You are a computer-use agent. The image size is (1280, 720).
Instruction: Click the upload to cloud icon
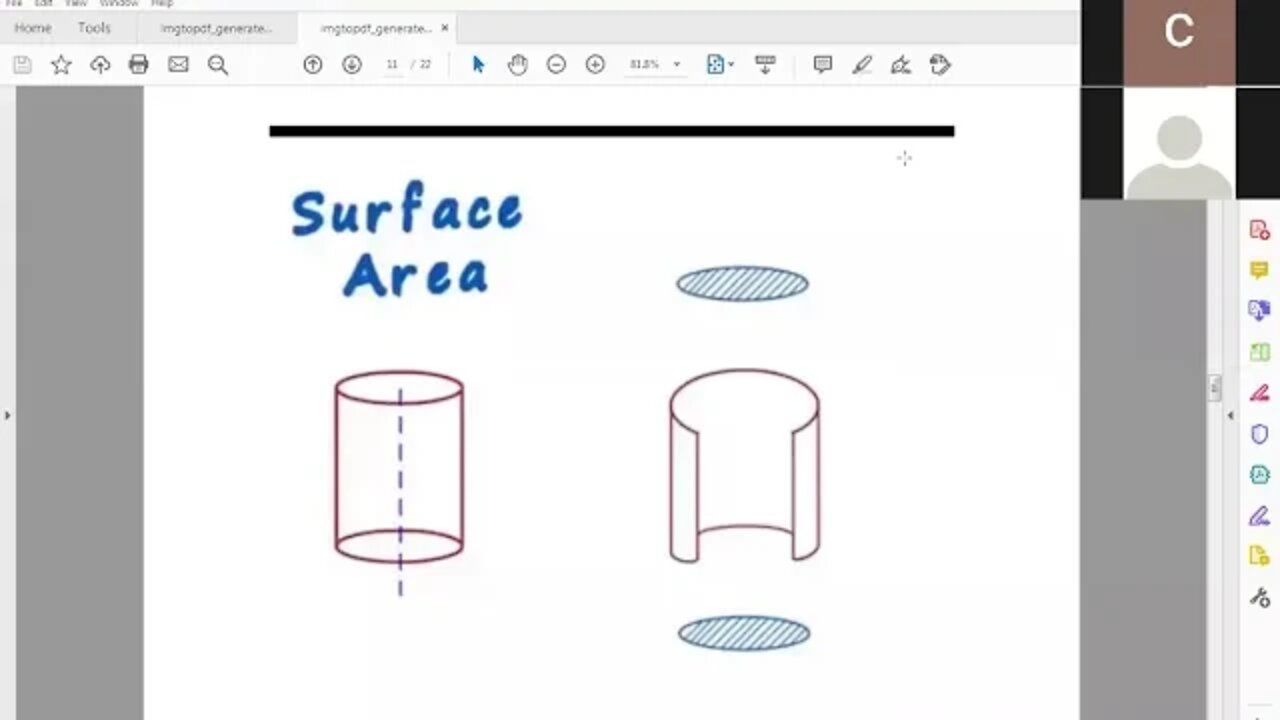click(100, 65)
